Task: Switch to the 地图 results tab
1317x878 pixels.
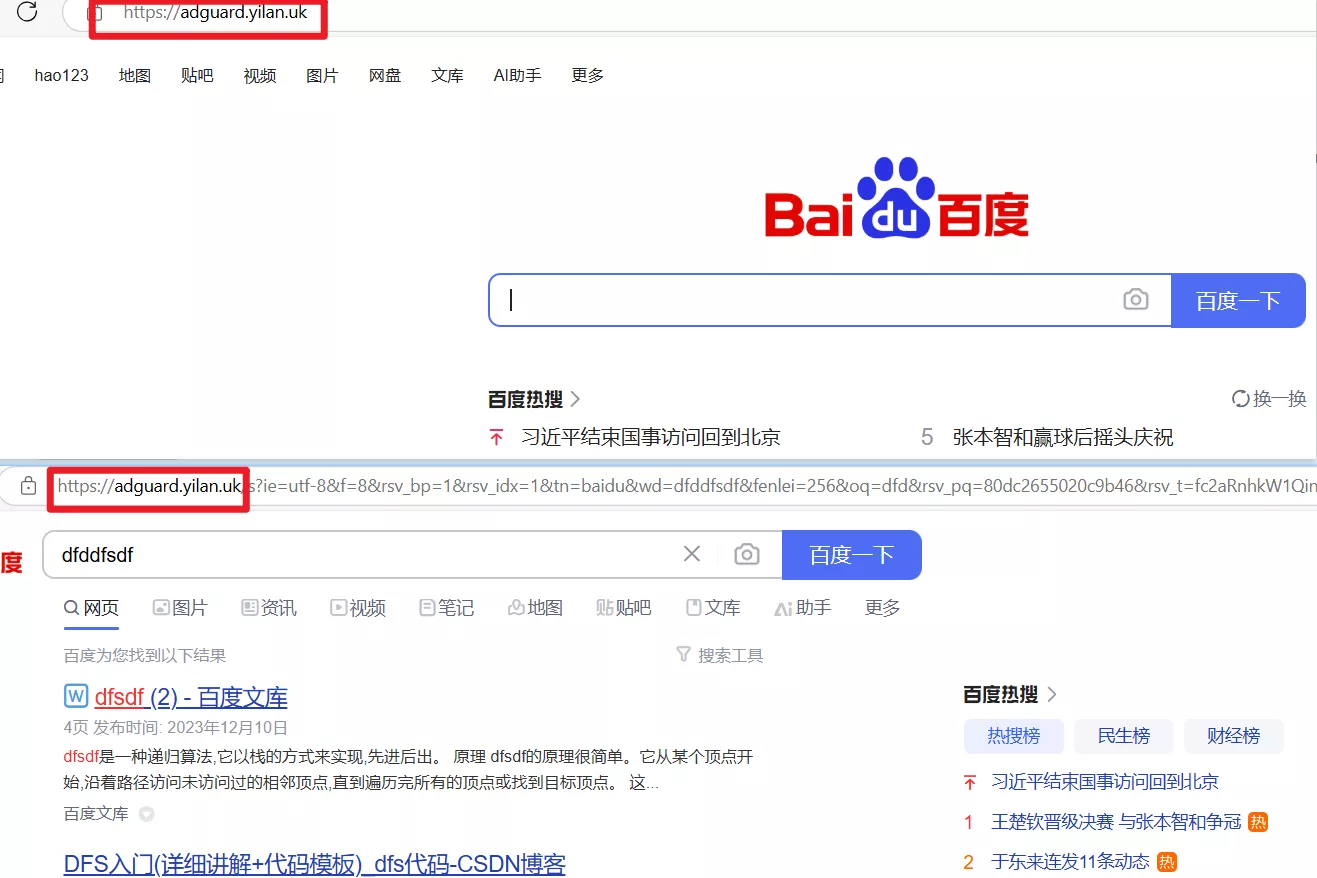Action: pos(535,607)
